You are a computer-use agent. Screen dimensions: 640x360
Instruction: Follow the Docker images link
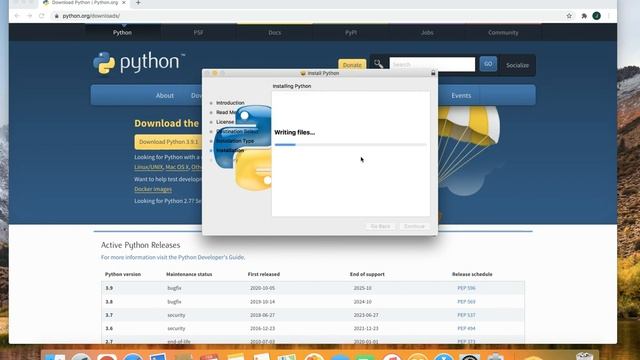point(153,189)
